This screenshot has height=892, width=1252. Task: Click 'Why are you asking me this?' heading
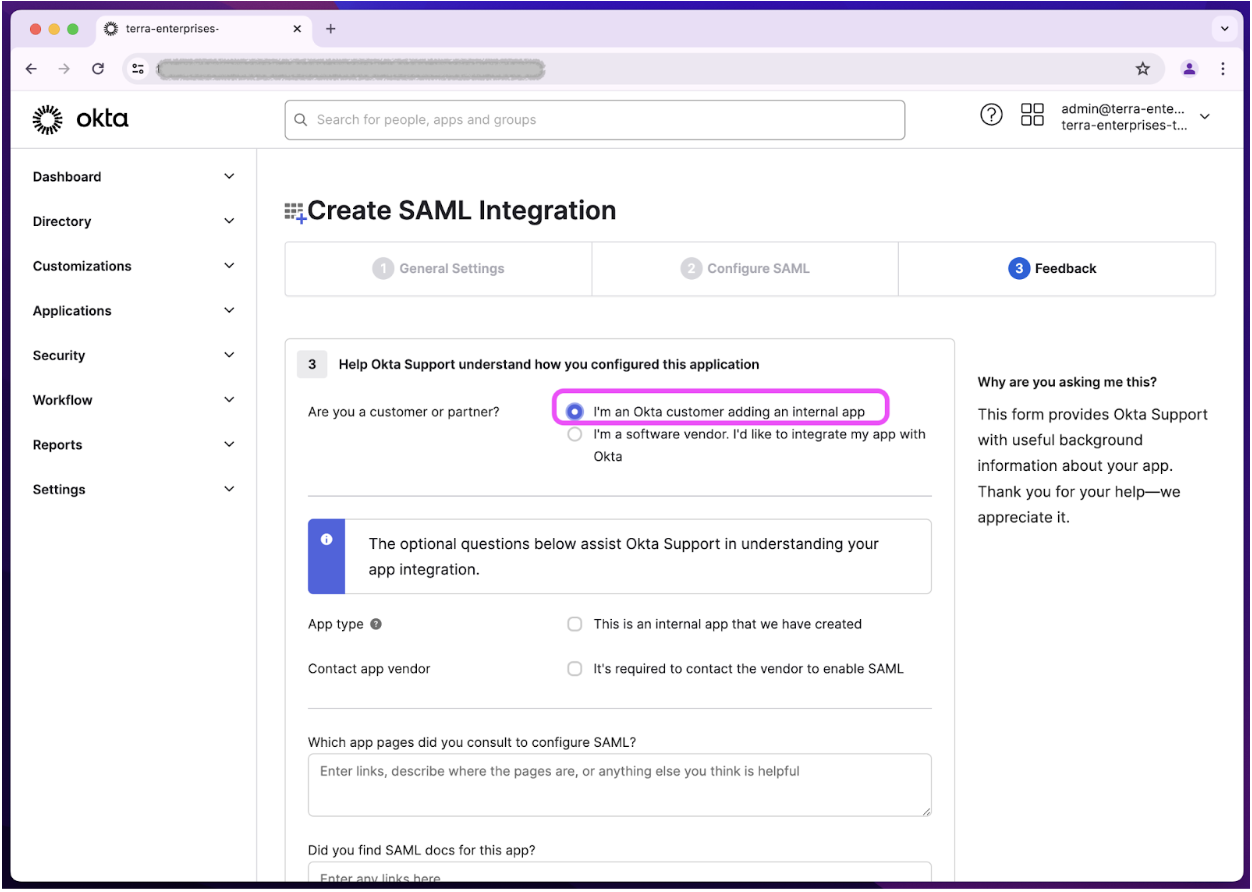(x=1067, y=382)
